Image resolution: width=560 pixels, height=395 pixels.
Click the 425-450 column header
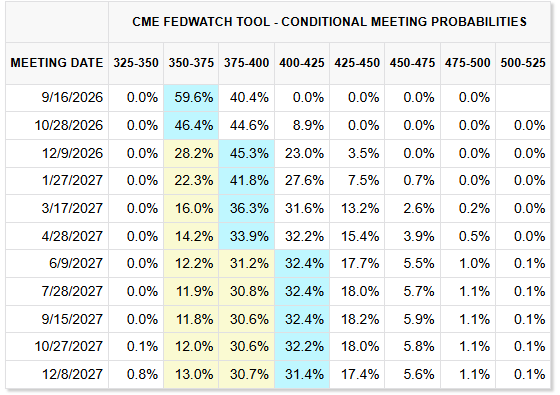point(357,63)
